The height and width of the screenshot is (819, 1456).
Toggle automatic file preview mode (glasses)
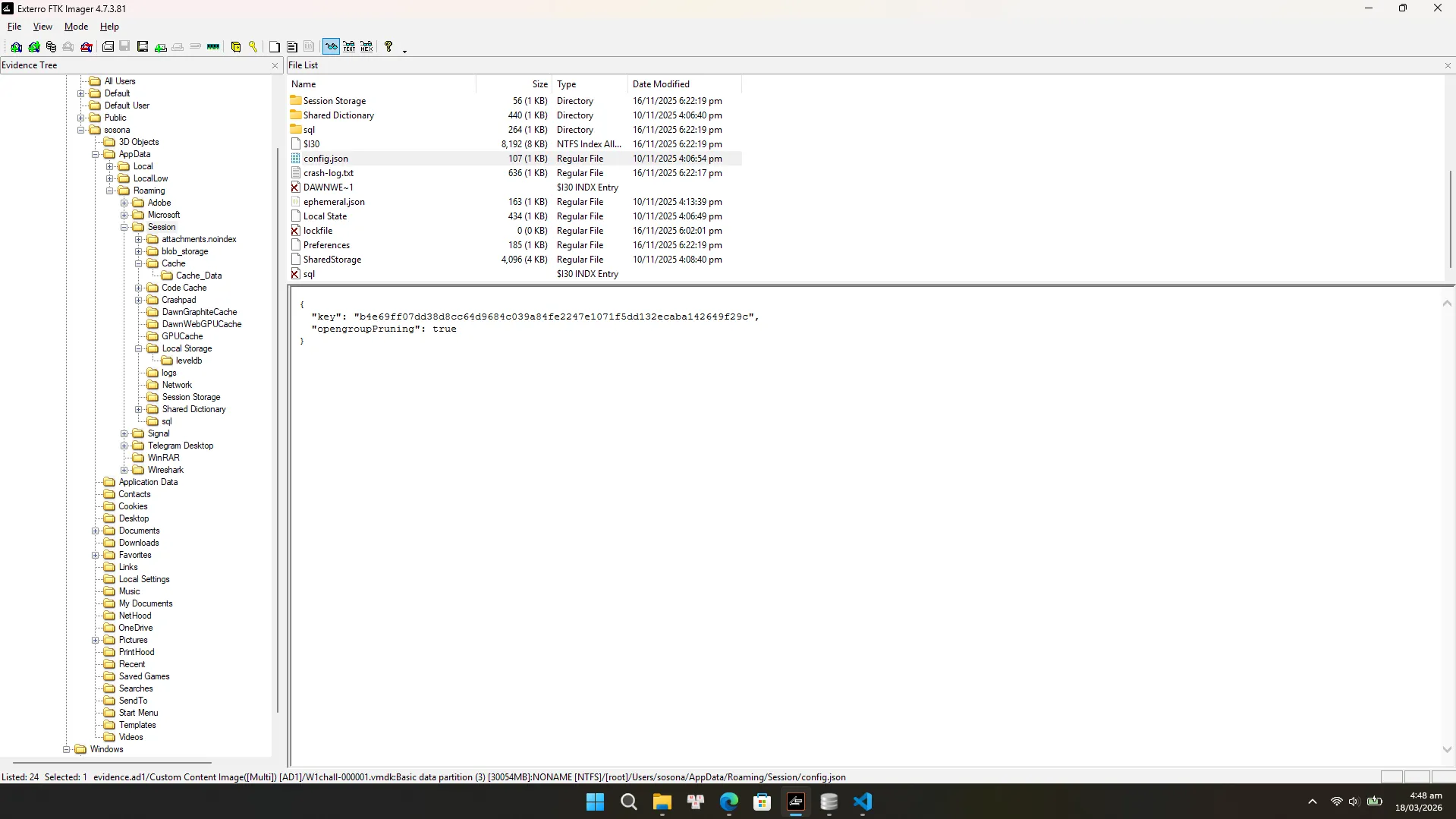tap(332, 47)
